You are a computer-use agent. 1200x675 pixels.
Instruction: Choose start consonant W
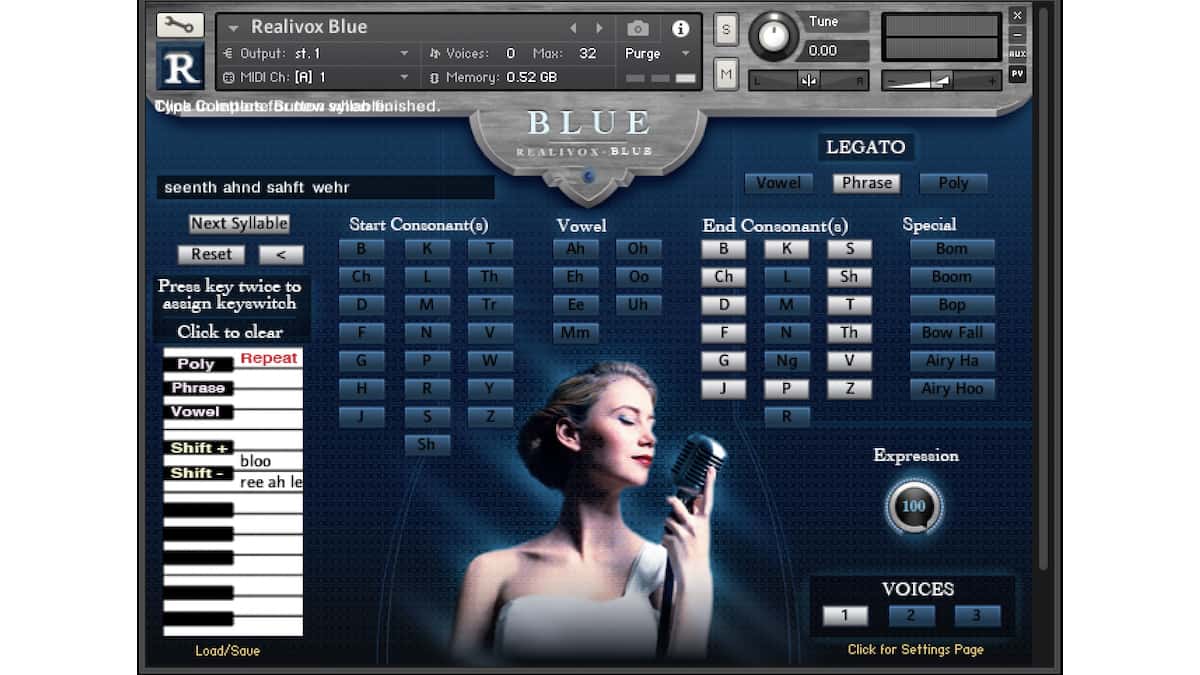[x=490, y=361]
